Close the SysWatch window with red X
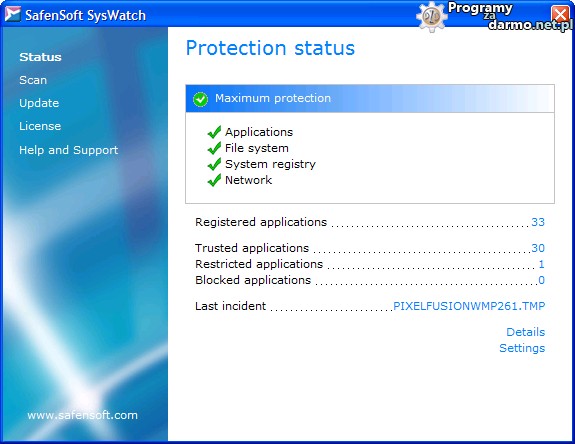Viewport: 575px width, 444px height. (560, 15)
